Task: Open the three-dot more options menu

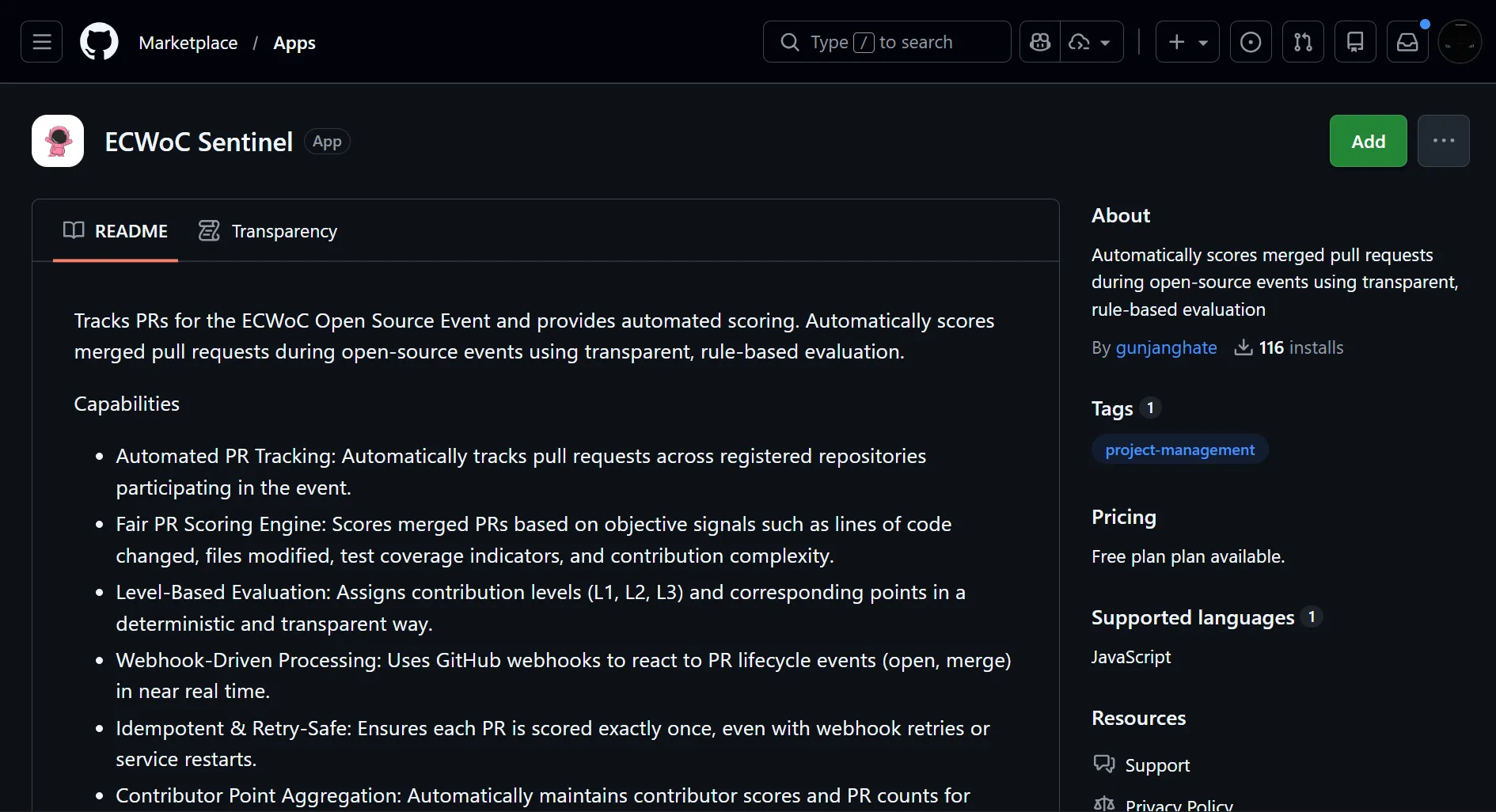Action: coord(1443,141)
